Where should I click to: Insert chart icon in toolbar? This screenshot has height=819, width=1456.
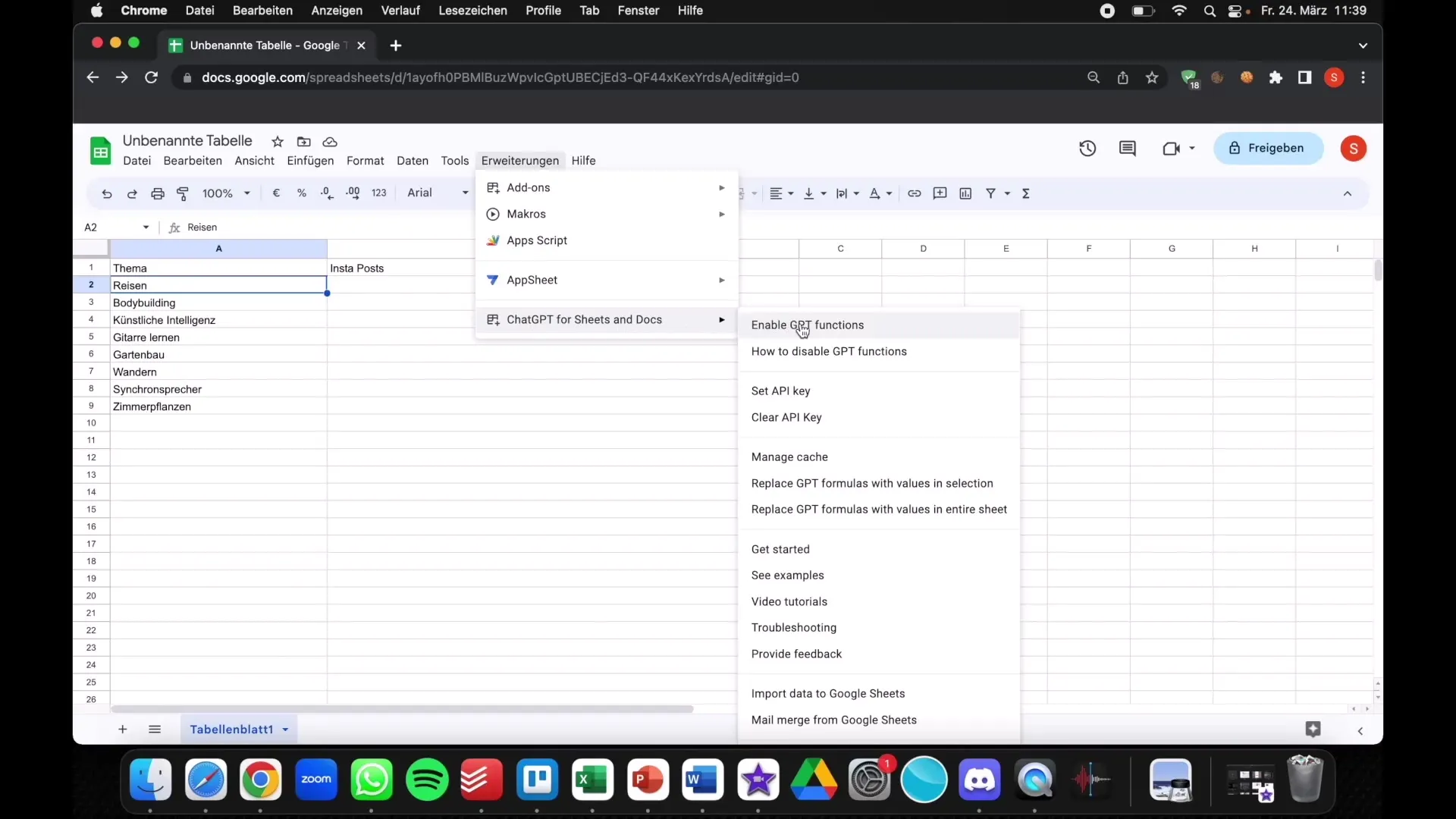[965, 193]
